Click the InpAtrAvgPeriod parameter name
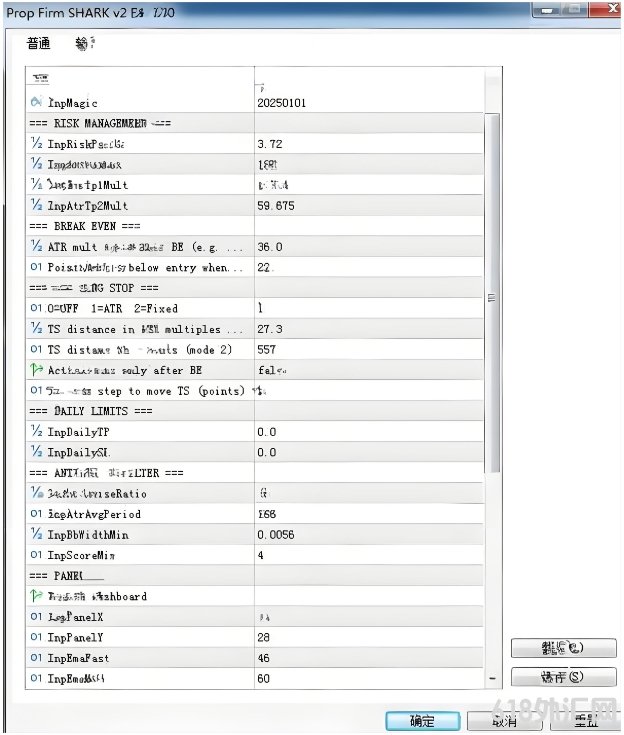The width and height of the screenshot is (624, 735). pos(94,514)
